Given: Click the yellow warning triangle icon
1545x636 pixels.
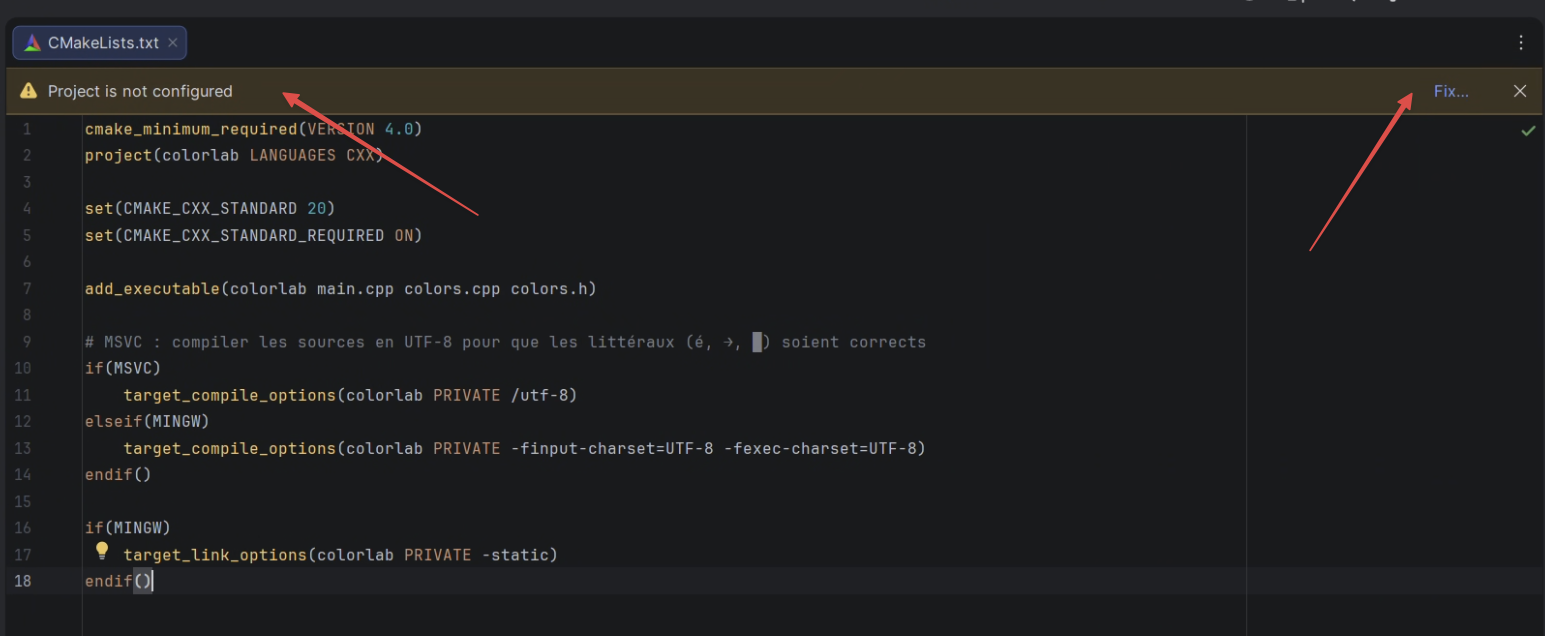Looking at the screenshot, I should [x=29, y=91].
